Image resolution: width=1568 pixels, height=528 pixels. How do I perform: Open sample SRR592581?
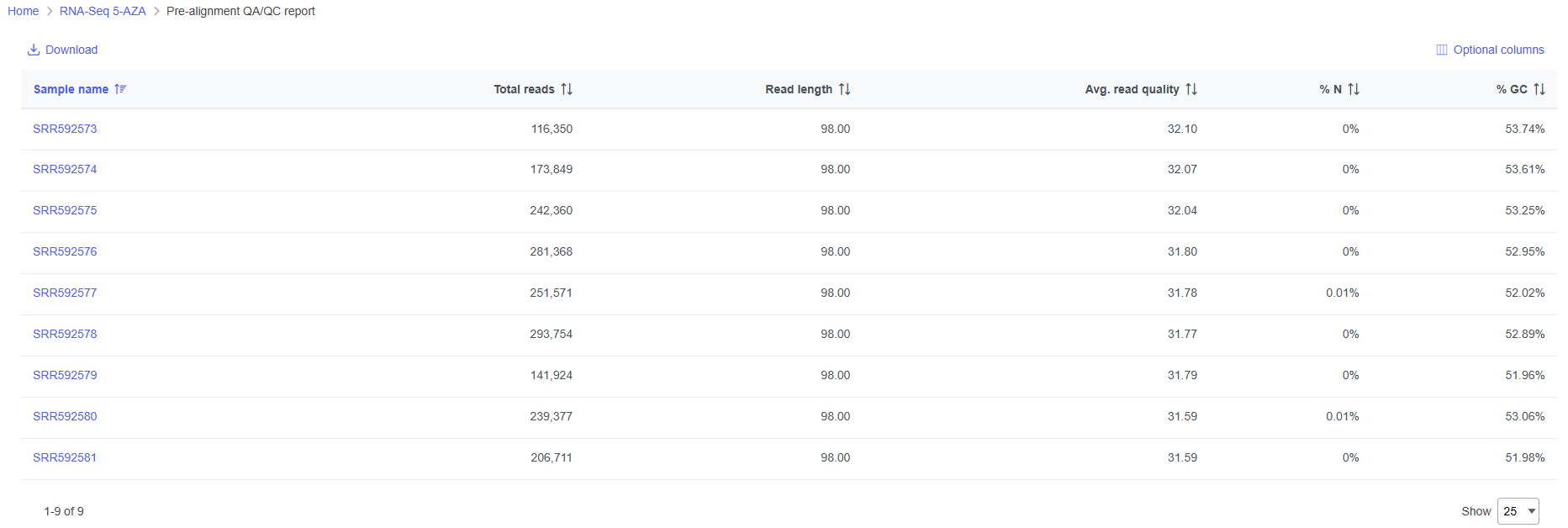tap(65, 457)
